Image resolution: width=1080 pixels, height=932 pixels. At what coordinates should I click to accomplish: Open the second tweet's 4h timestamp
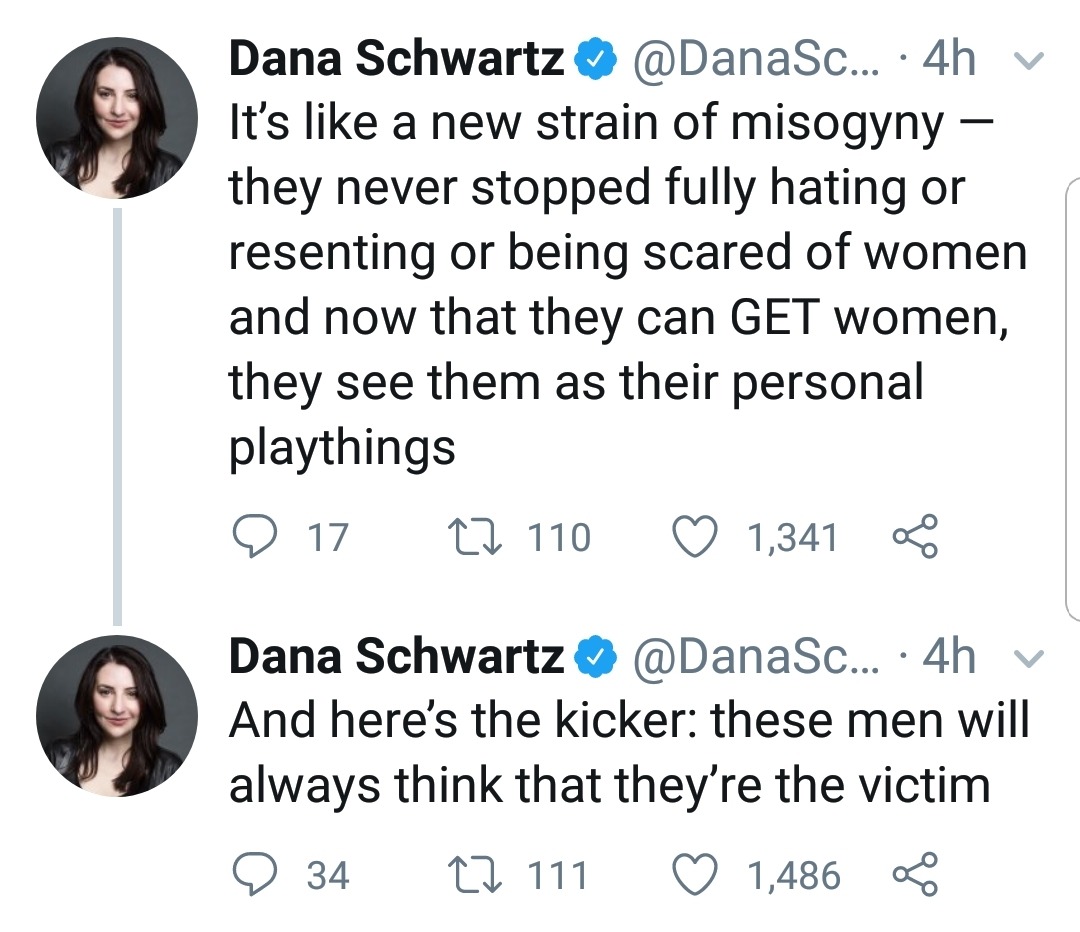click(949, 655)
